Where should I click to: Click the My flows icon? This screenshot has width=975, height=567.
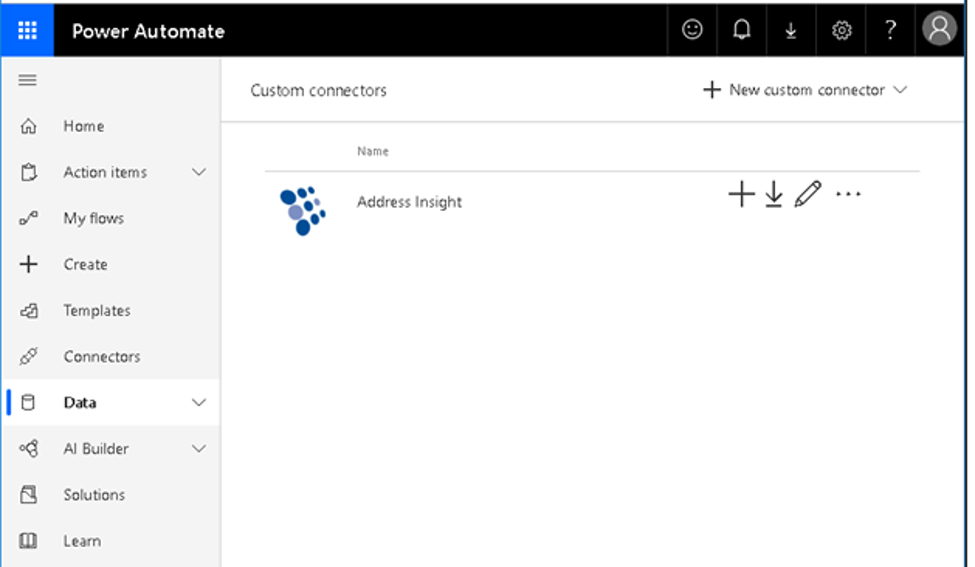click(29, 218)
